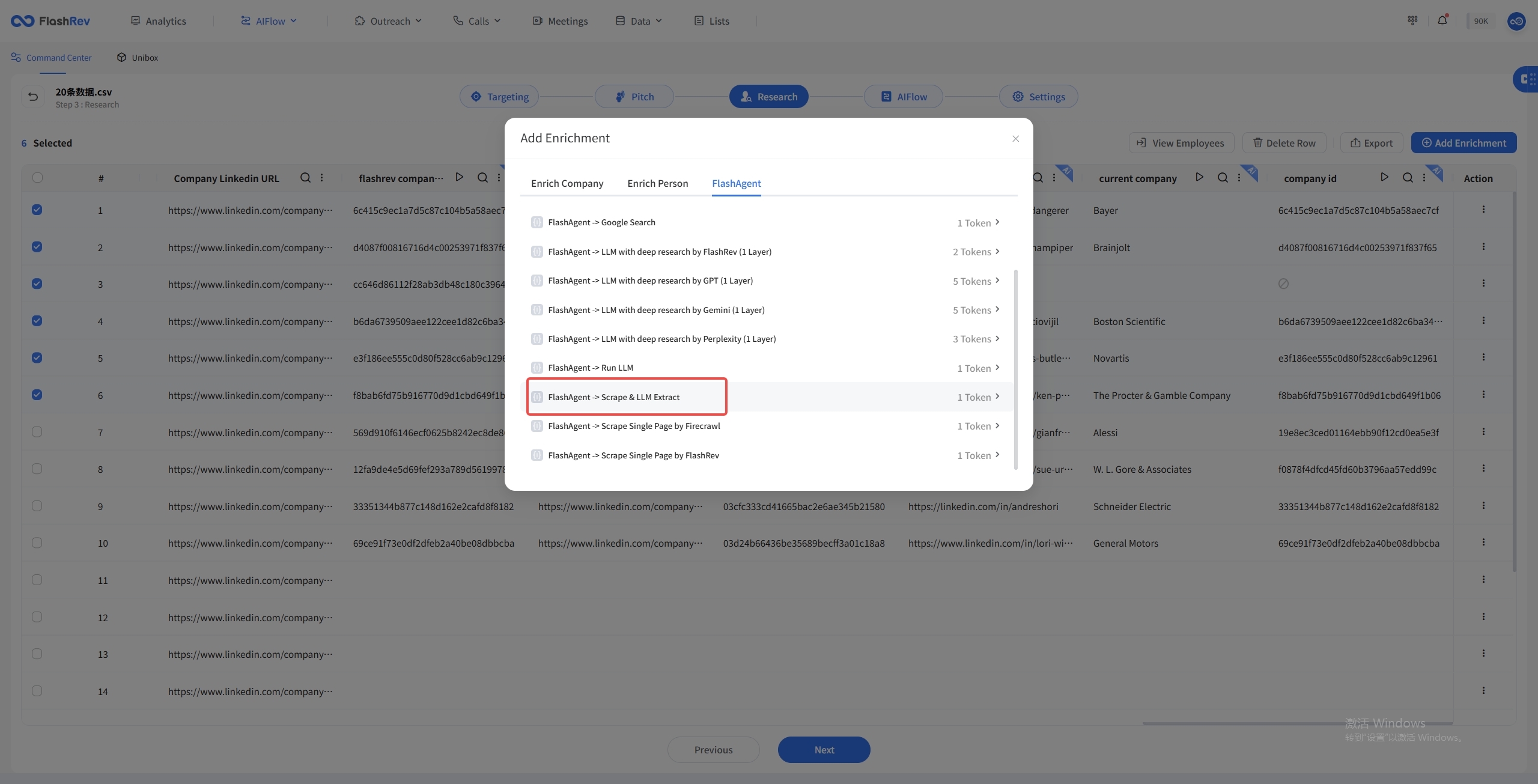Uncheck row 3 checkbox
This screenshot has width=1538, height=784.
point(37,284)
